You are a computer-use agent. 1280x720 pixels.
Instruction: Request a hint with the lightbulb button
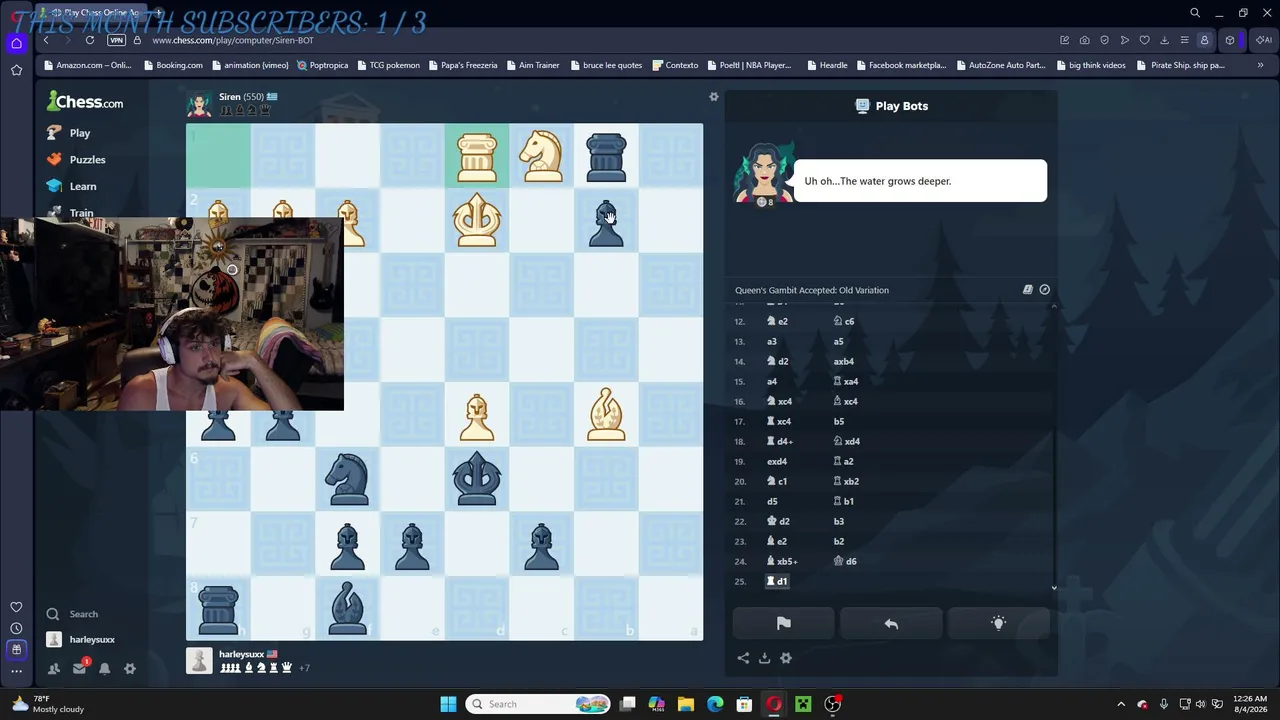click(998, 624)
